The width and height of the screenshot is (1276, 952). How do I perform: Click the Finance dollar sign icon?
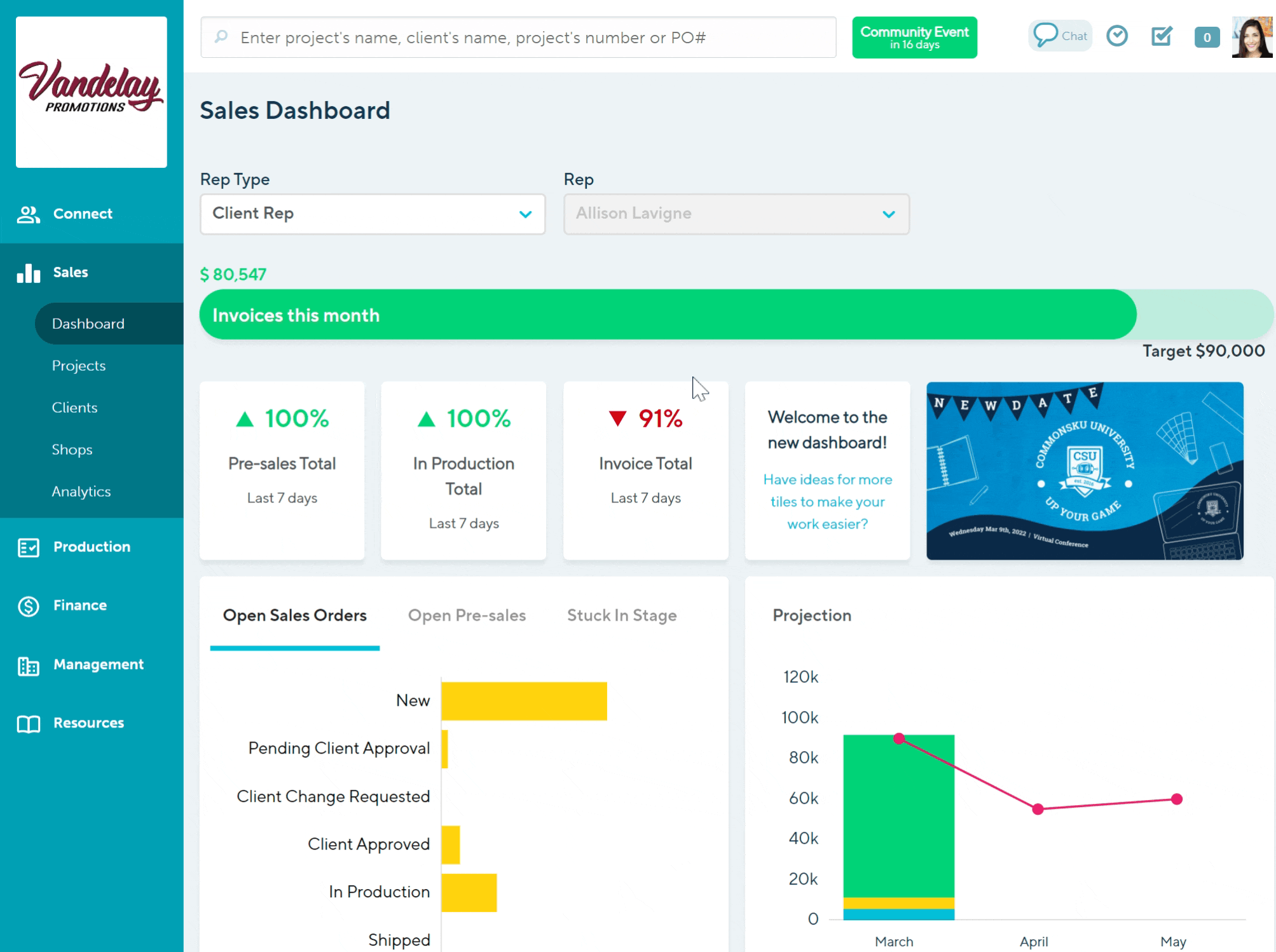[x=29, y=606]
